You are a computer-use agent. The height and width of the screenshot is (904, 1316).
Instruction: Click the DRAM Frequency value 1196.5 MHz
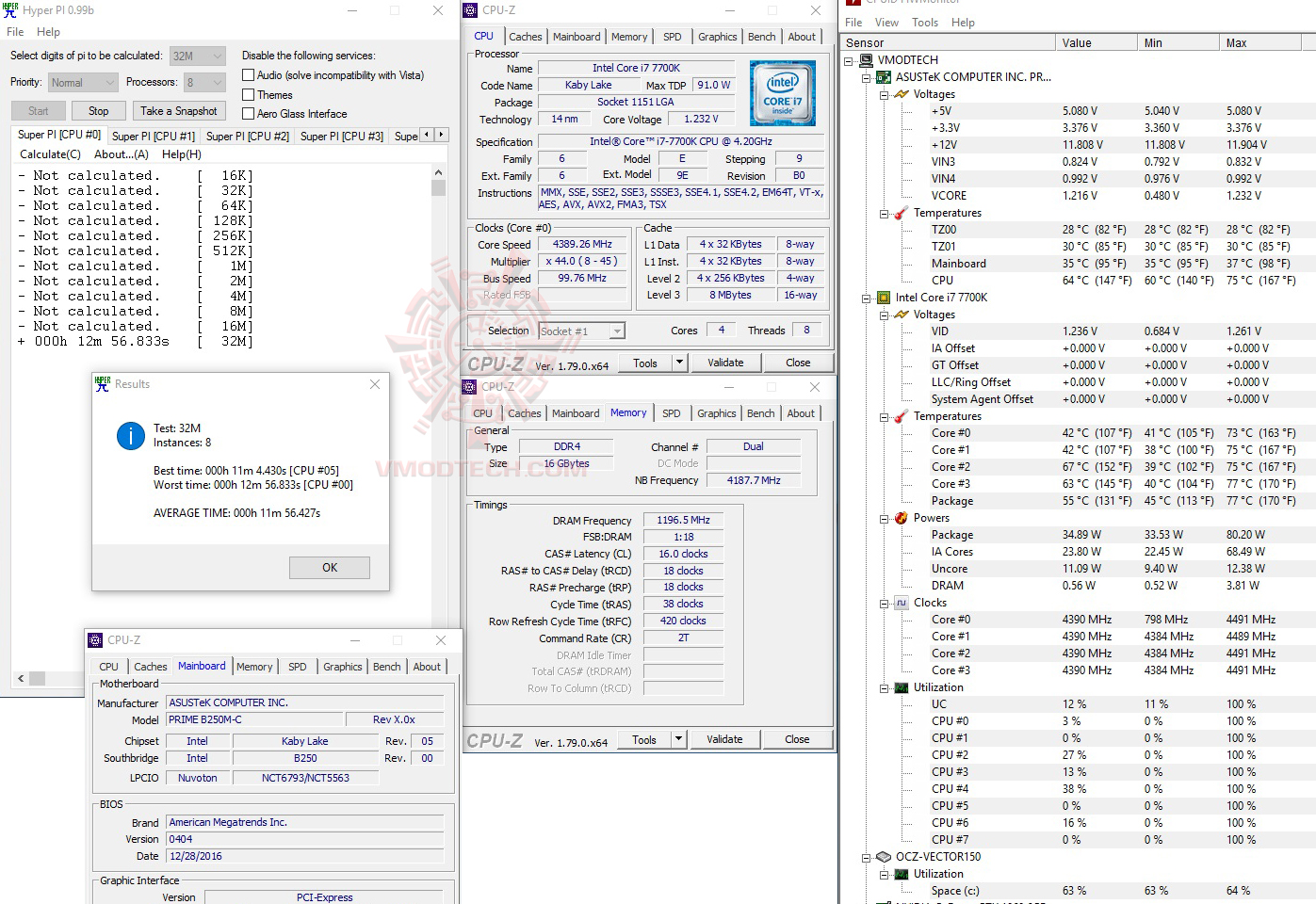(684, 520)
